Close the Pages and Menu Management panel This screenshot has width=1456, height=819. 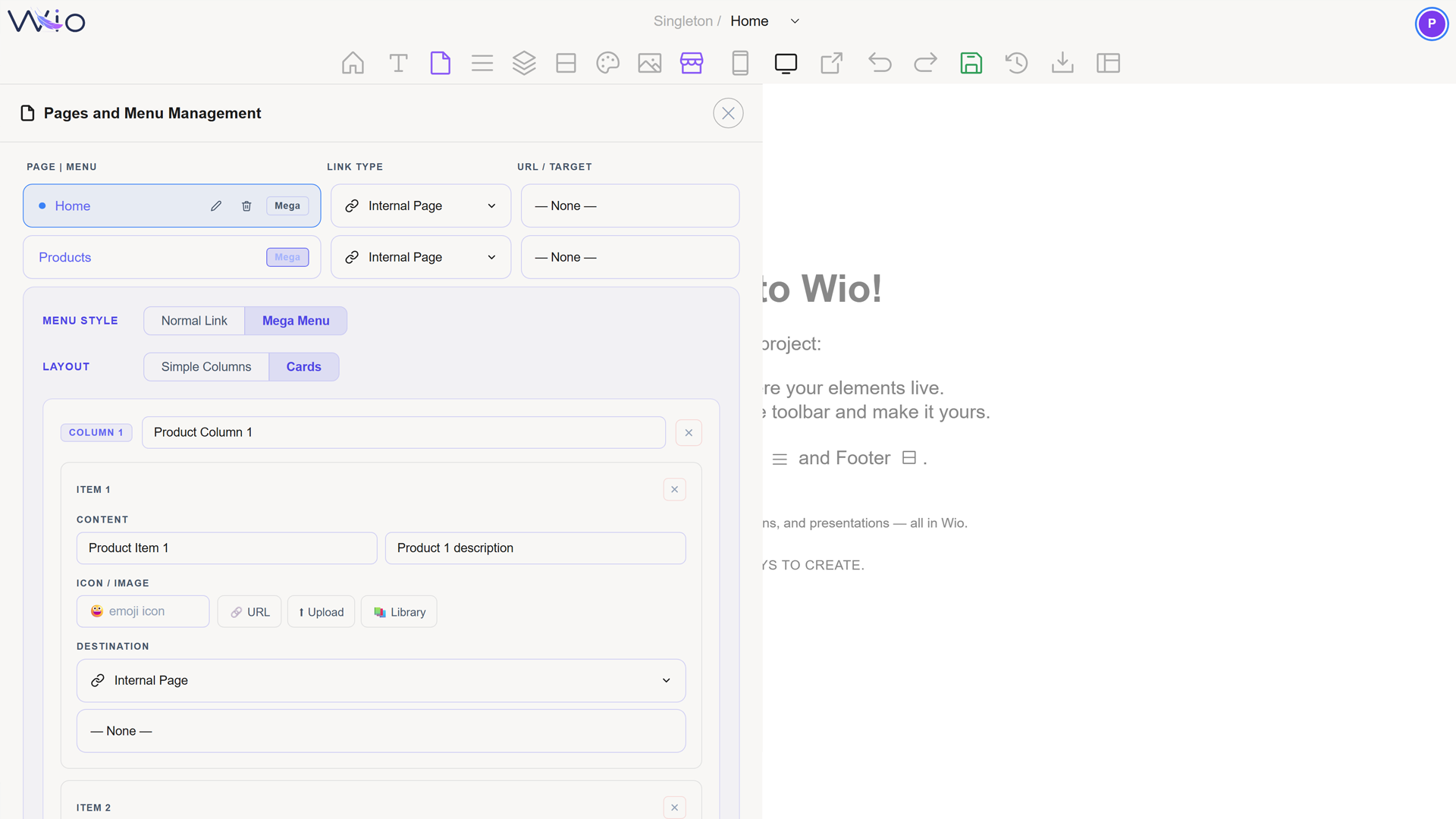728,113
